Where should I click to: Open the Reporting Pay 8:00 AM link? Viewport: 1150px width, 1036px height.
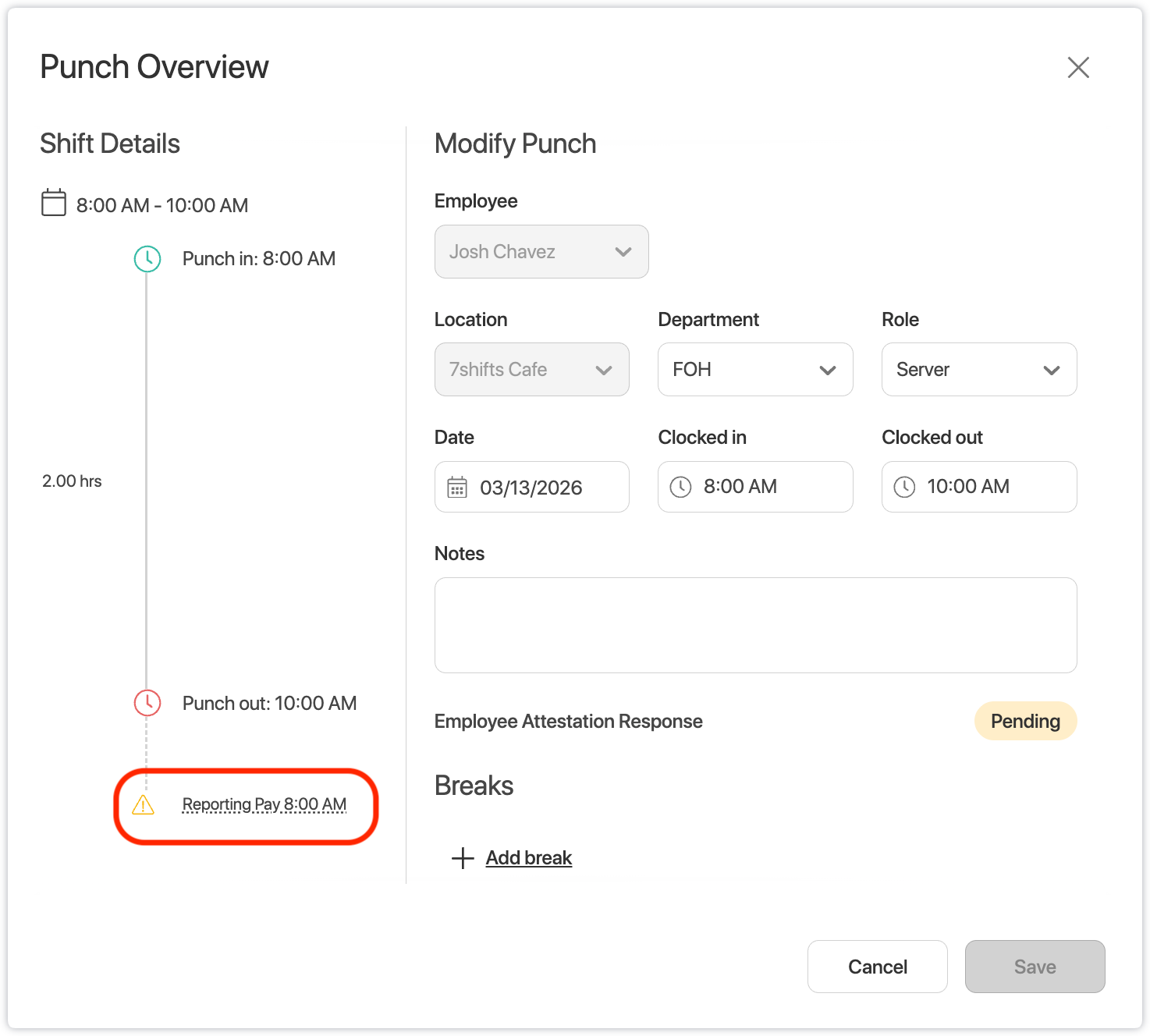pos(264,804)
